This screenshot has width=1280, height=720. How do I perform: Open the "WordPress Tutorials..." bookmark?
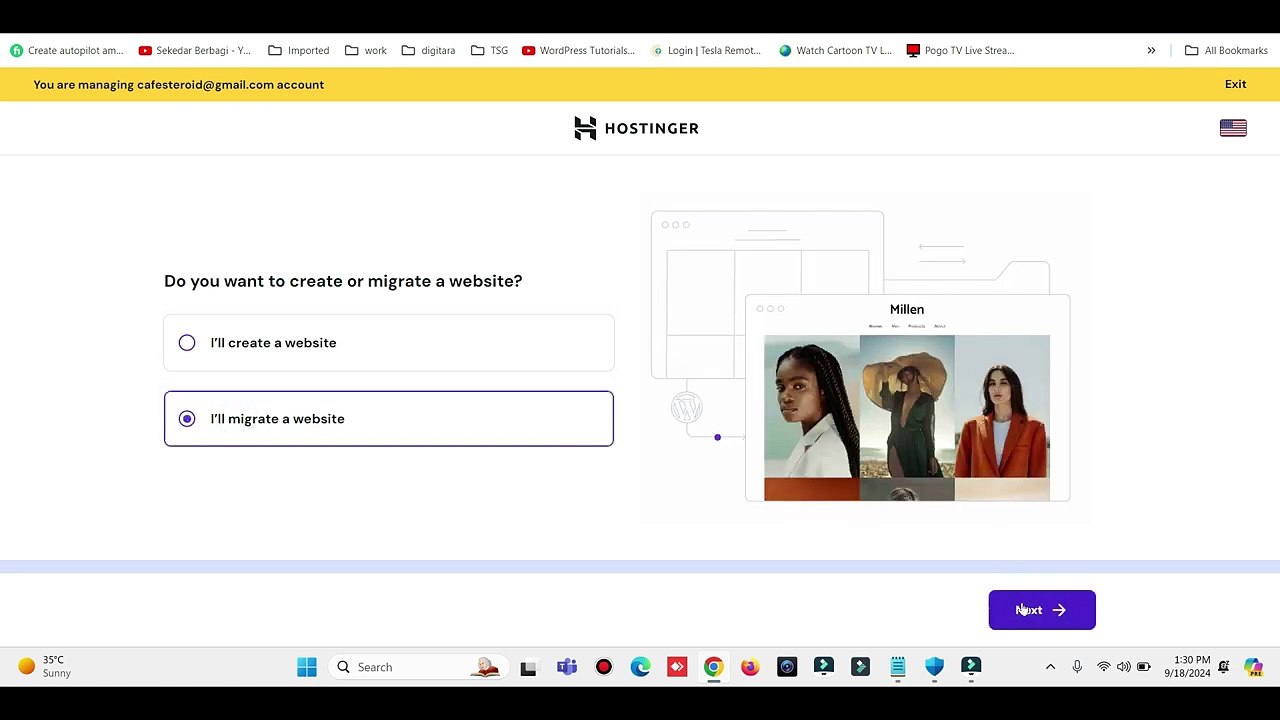pyautogui.click(x=579, y=50)
